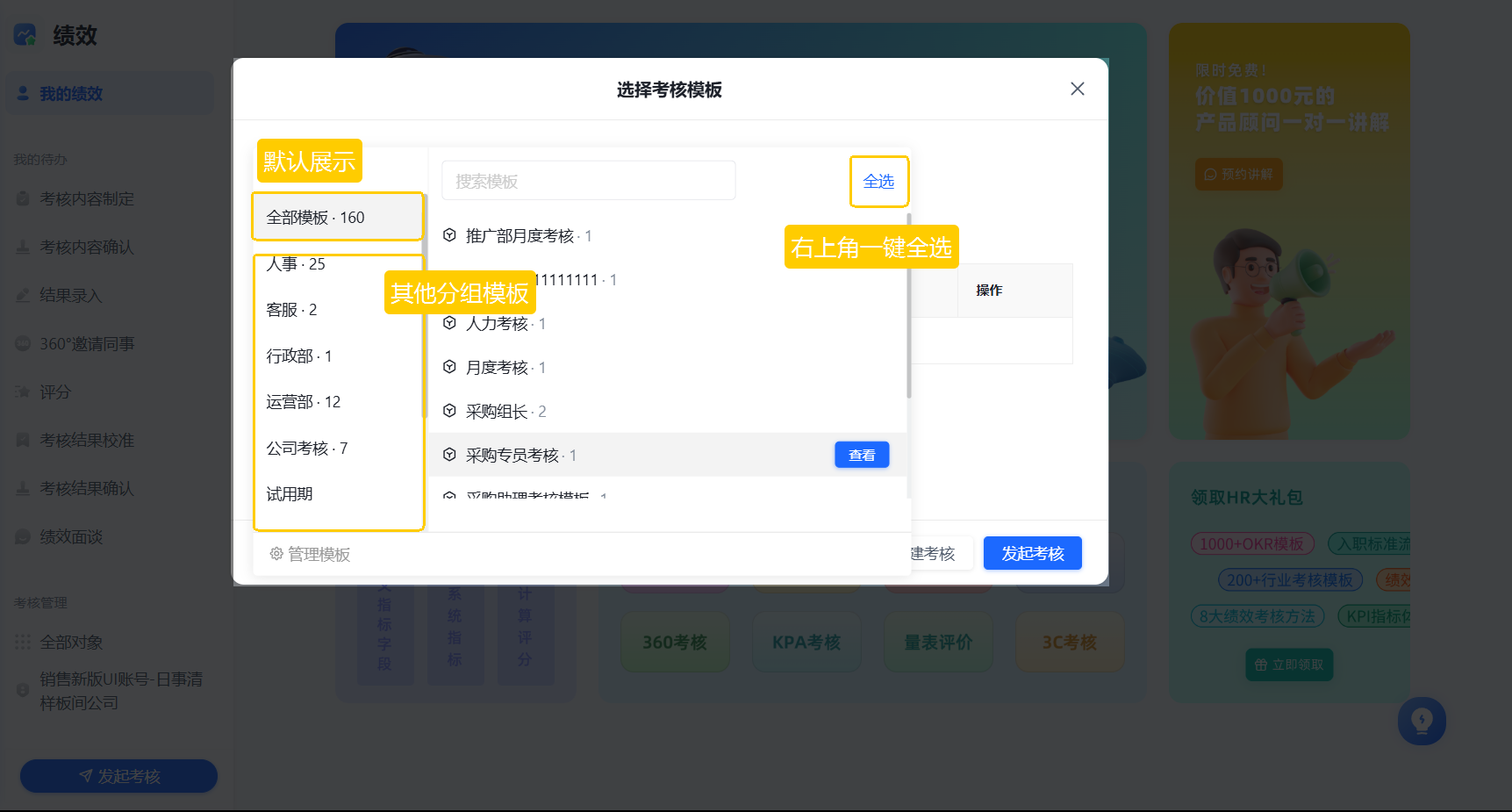Click the cube icon beside 推广部月度考核
Image resolution: width=1512 pixels, height=812 pixels.
[449, 235]
